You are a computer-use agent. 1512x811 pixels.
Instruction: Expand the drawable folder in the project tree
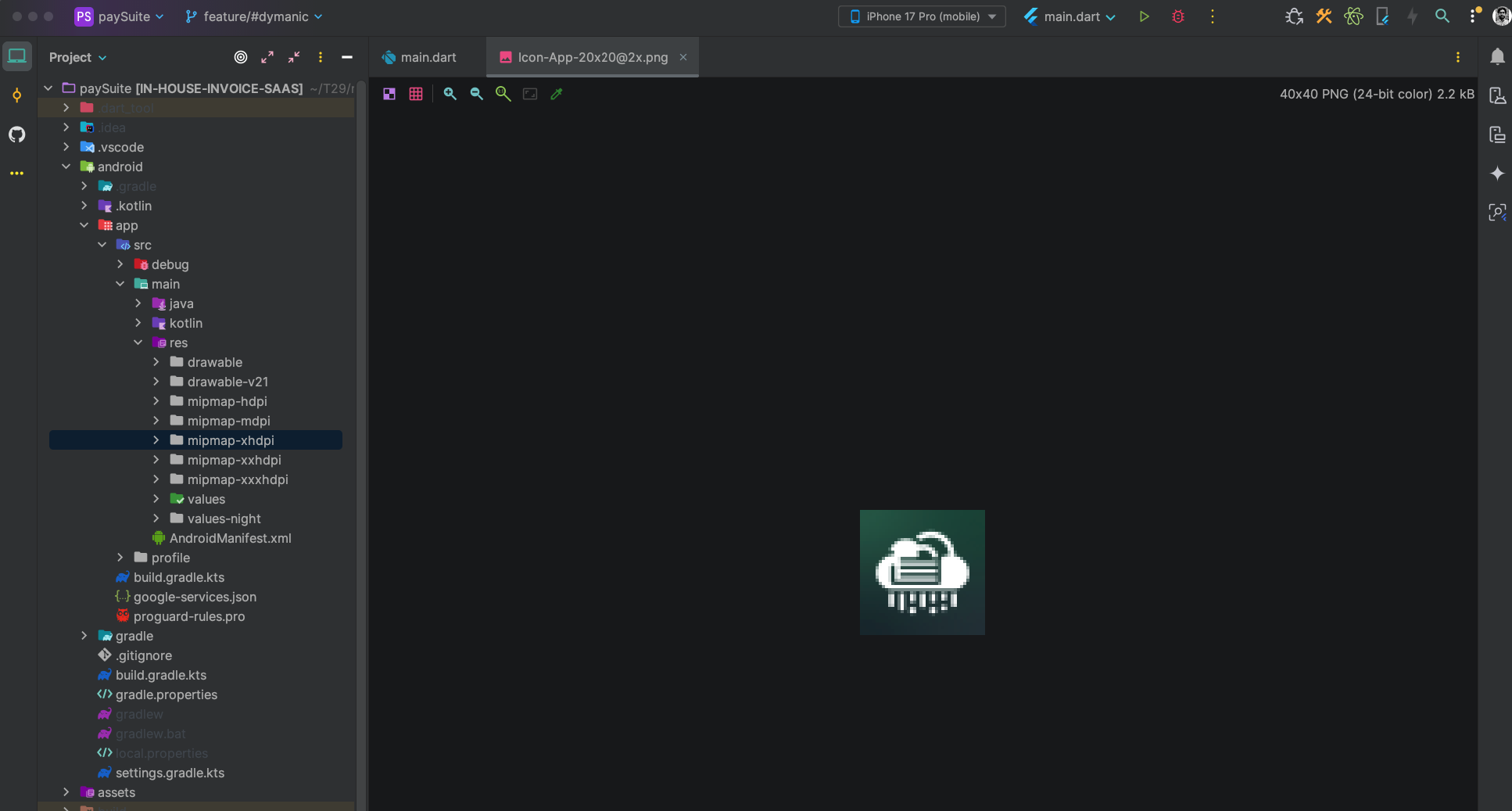(156, 362)
